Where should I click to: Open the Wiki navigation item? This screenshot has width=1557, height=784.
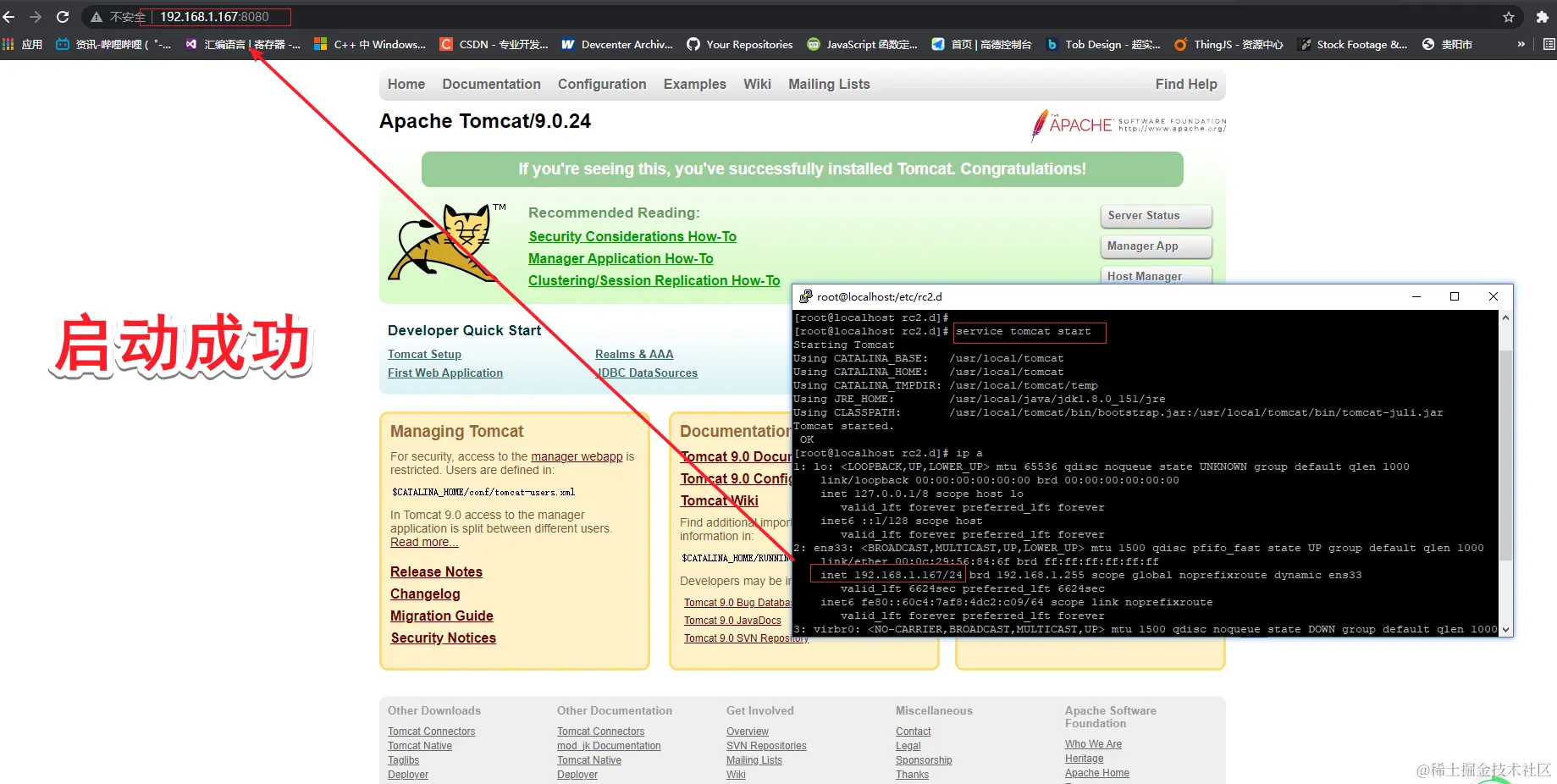[x=757, y=84]
